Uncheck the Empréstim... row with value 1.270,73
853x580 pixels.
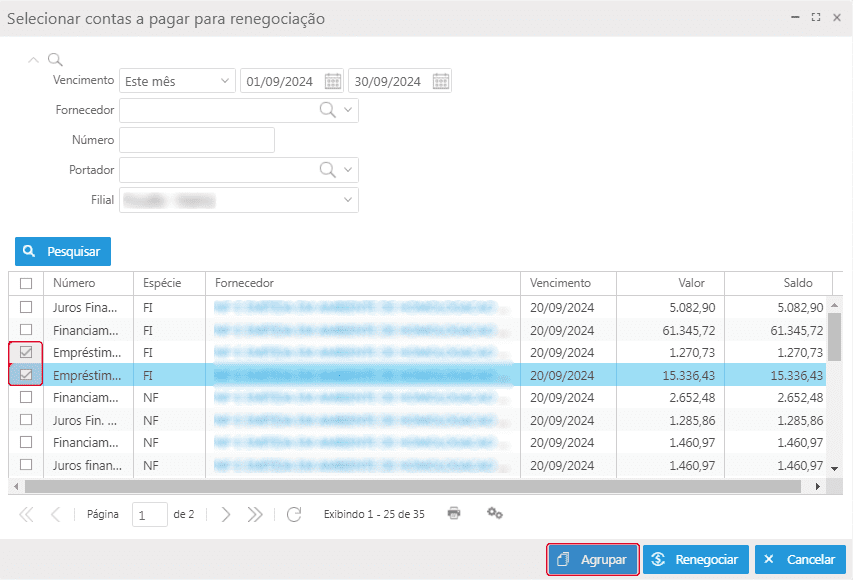point(26,352)
